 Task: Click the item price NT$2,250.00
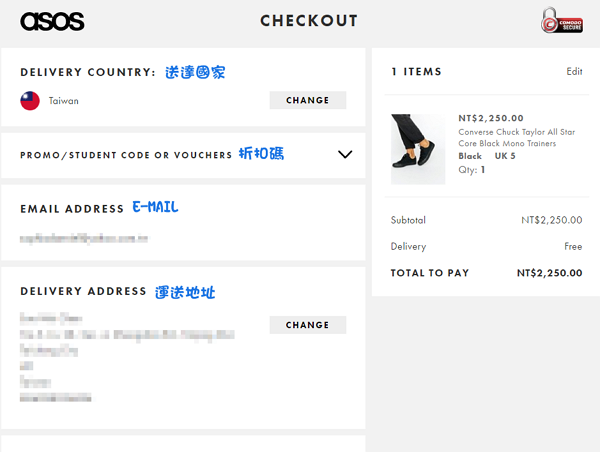(491, 118)
